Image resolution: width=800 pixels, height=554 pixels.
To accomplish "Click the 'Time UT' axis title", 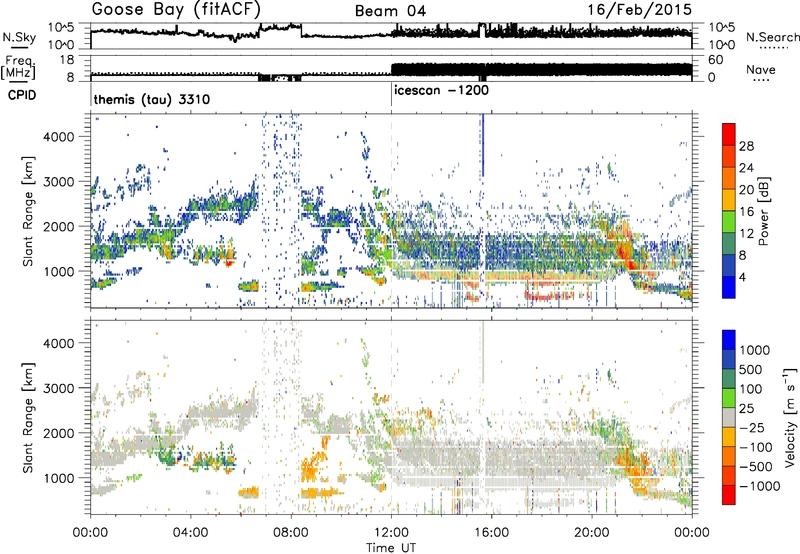I will point(391,547).
